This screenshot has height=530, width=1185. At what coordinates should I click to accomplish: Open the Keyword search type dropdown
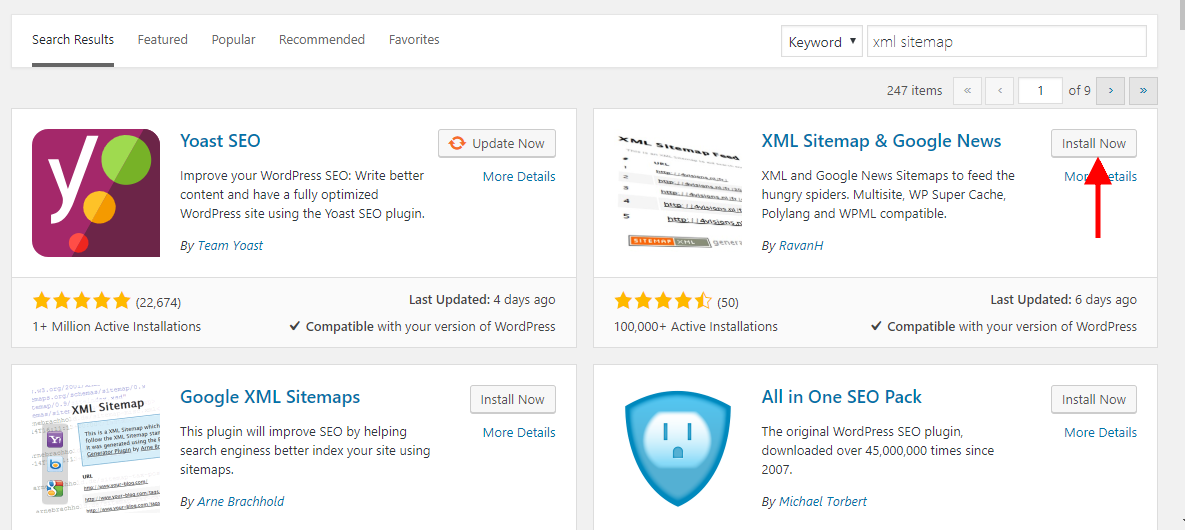pyautogui.click(x=821, y=42)
